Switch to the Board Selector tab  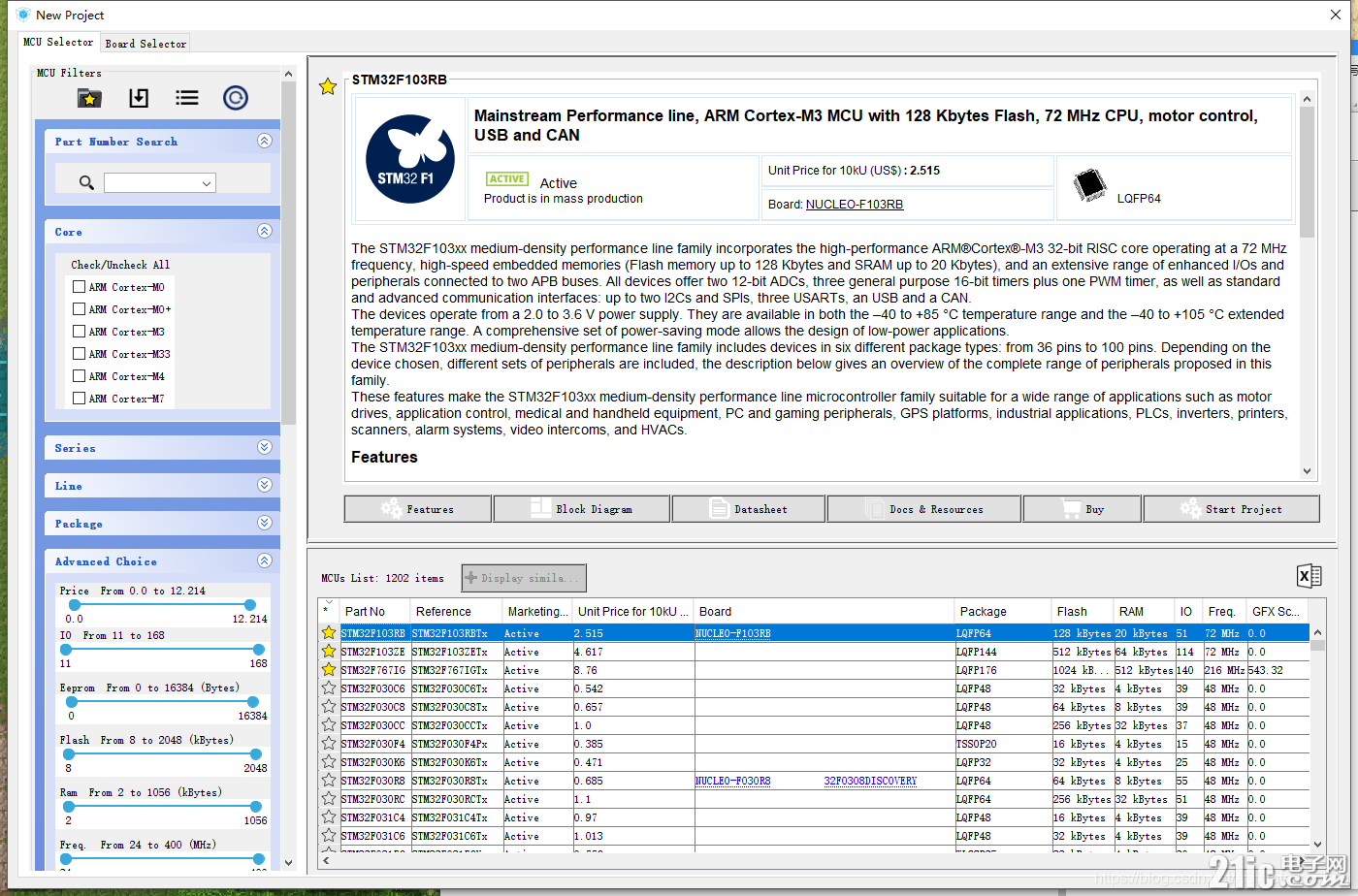pos(145,44)
